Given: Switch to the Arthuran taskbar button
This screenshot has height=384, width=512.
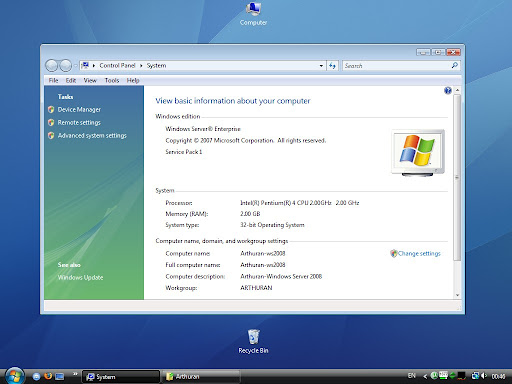Looking at the screenshot, I should click(x=201, y=377).
